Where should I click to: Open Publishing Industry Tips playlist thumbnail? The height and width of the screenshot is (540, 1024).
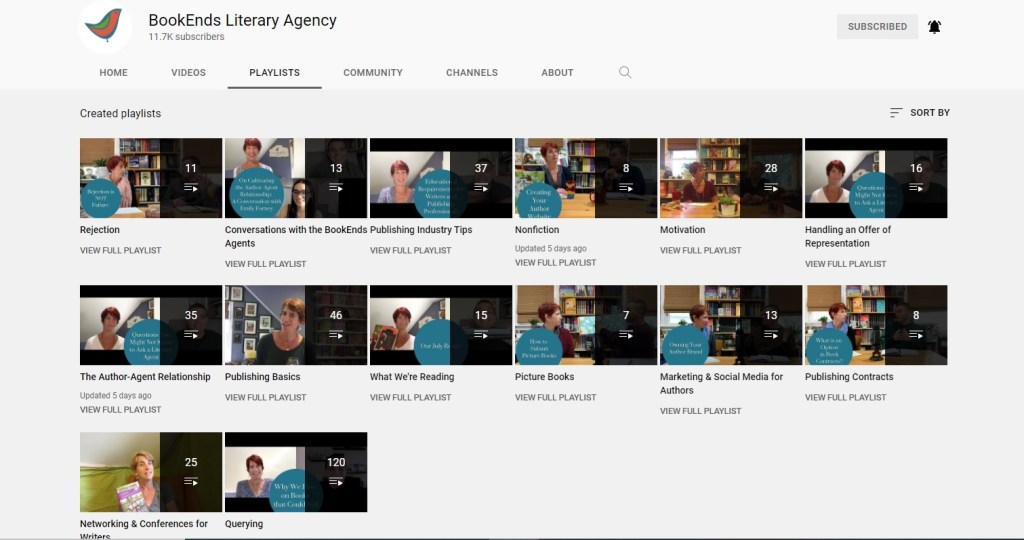click(440, 178)
